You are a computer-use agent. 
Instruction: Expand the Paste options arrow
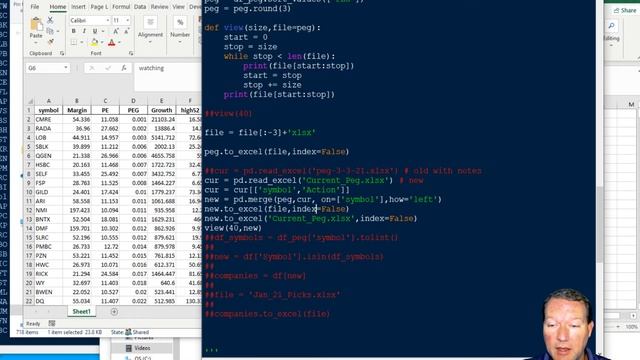(x=36, y=42)
